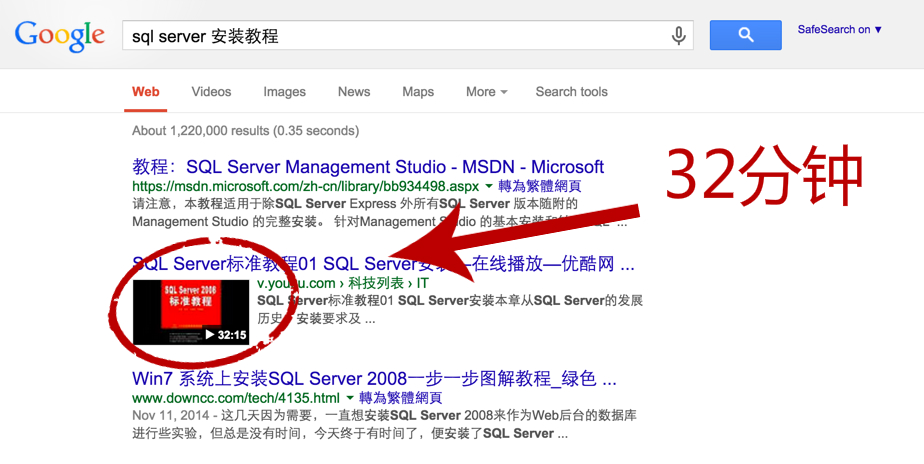Switch to the Videos tab

point(211,92)
